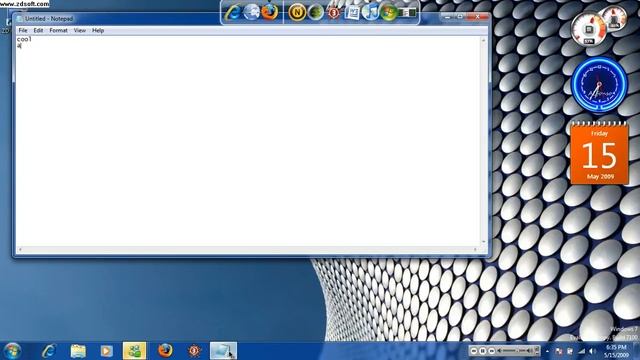Click the speaker volume tray icon

593,351
